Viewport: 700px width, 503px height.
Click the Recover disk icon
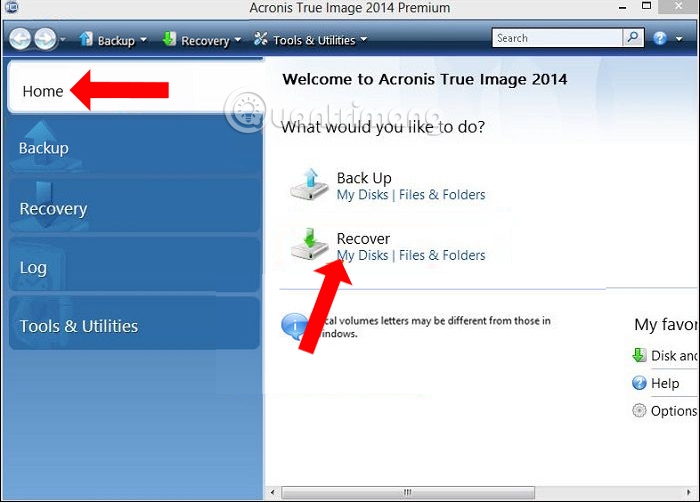coord(309,244)
